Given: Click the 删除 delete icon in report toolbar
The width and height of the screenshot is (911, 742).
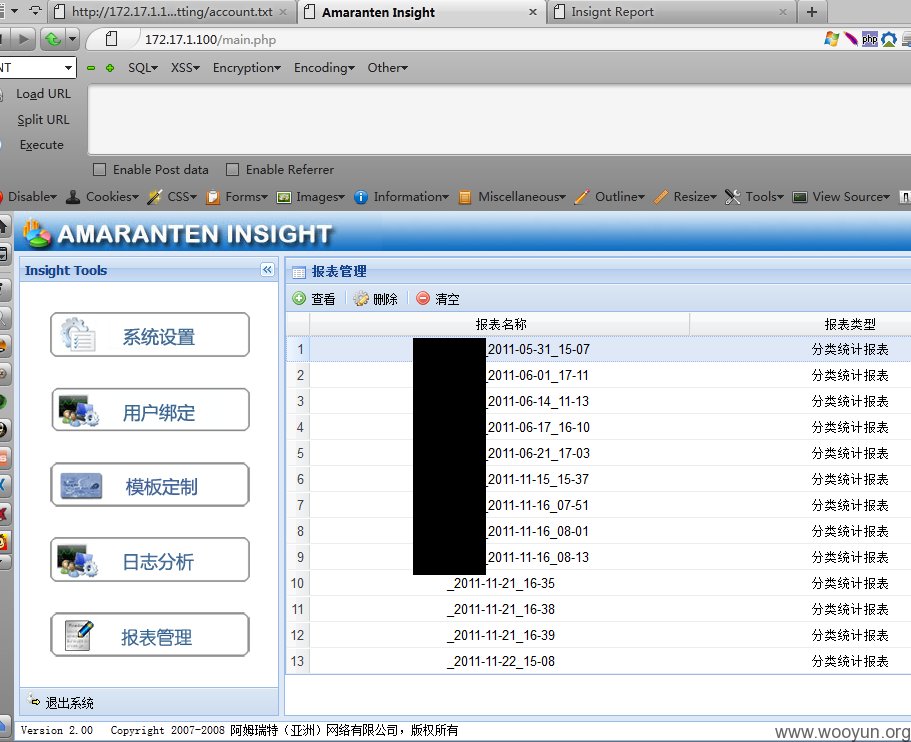Looking at the screenshot, I should [x=361, y=299].
